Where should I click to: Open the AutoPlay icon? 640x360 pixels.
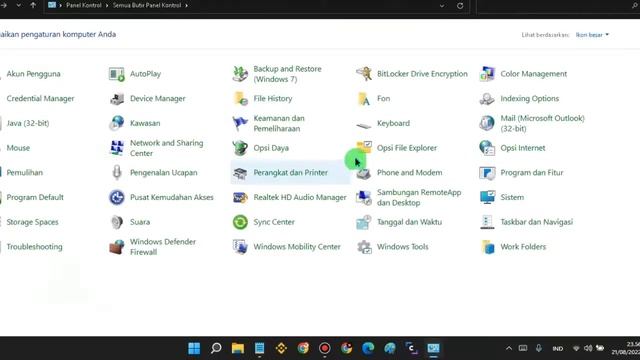point(117,74)
